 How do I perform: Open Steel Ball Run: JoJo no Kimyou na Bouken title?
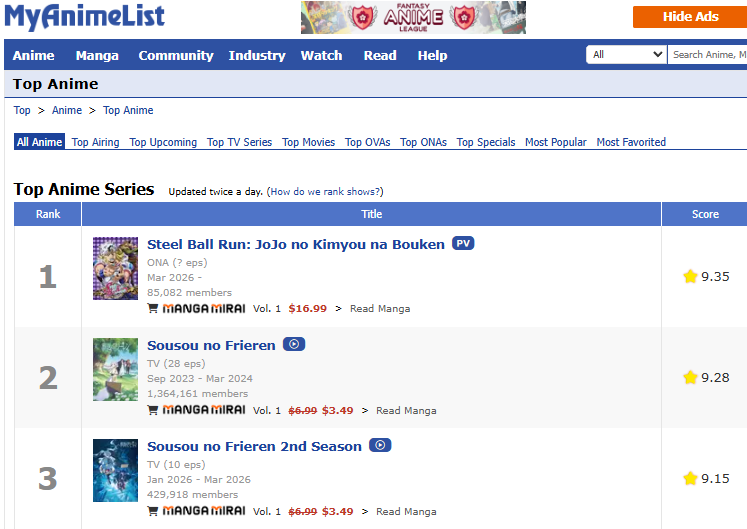[295, 244]
